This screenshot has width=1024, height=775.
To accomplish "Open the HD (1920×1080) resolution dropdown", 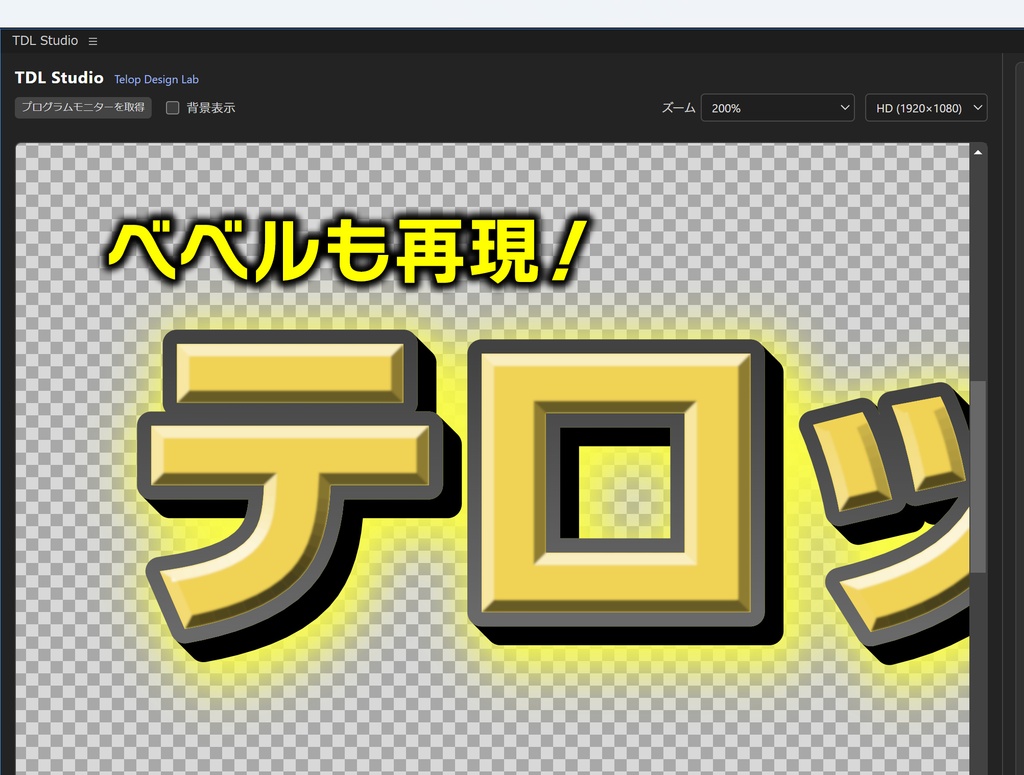I will pyautogui.click(x=926, y=108).
